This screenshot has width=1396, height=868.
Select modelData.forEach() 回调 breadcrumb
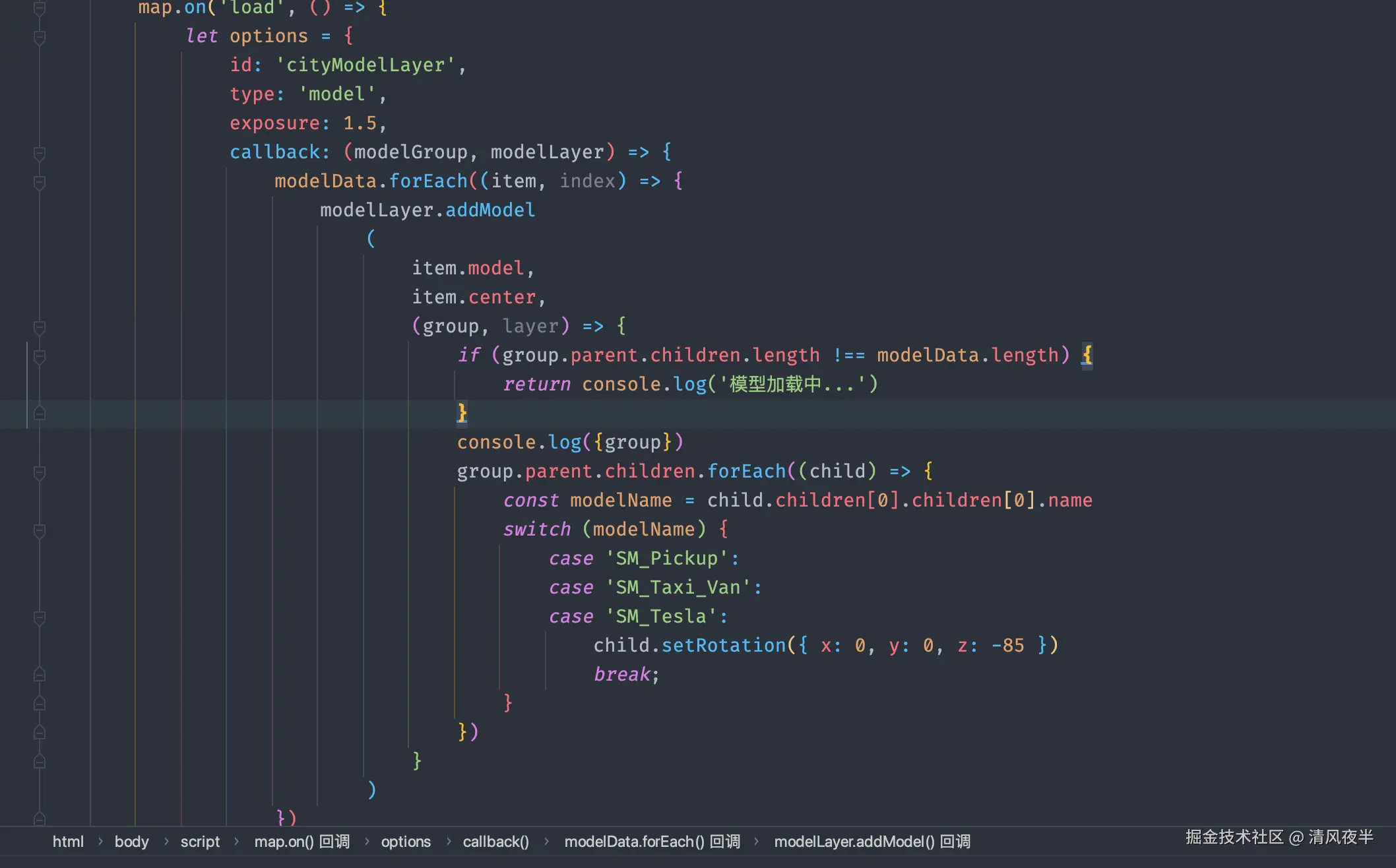click(652, 842)
